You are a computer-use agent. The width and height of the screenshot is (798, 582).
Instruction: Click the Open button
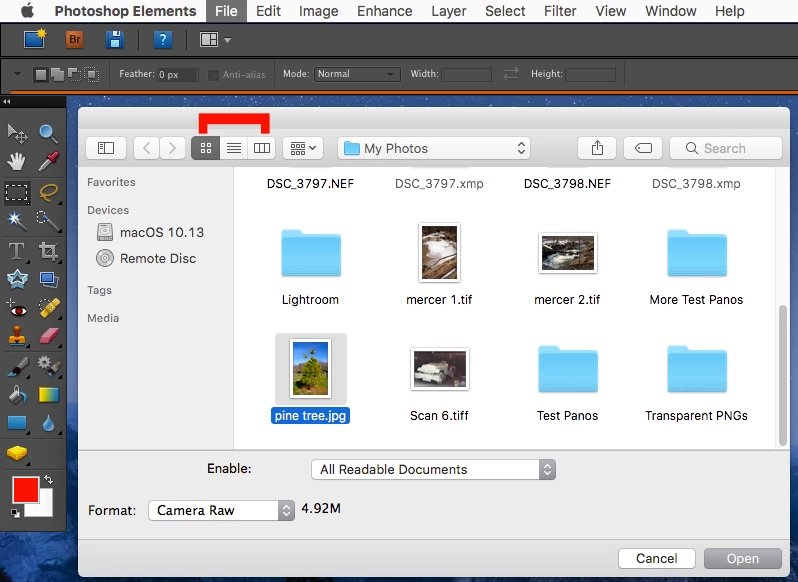tap(743, 558)
